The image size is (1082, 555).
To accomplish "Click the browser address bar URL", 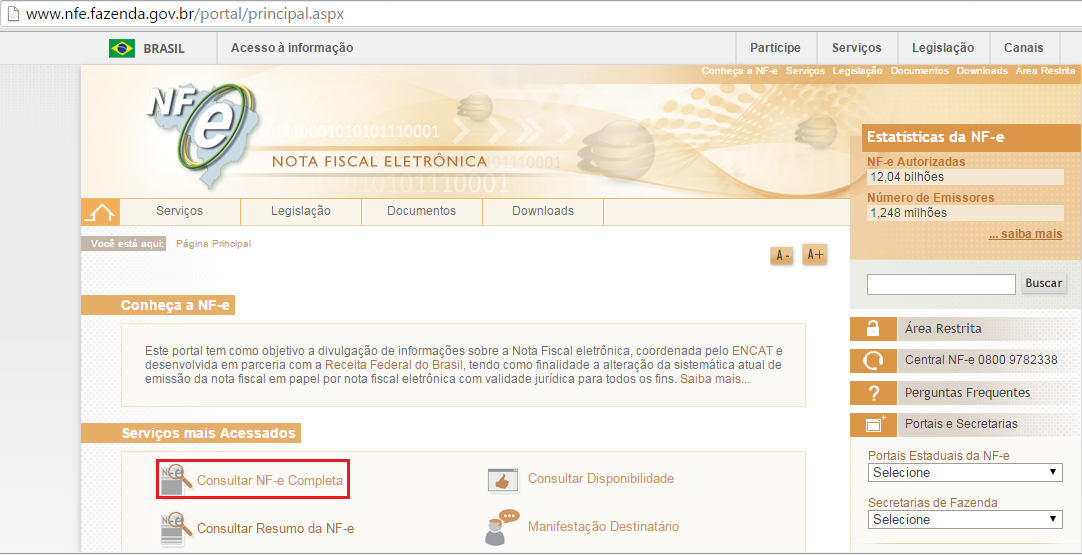I will (185, 14).
